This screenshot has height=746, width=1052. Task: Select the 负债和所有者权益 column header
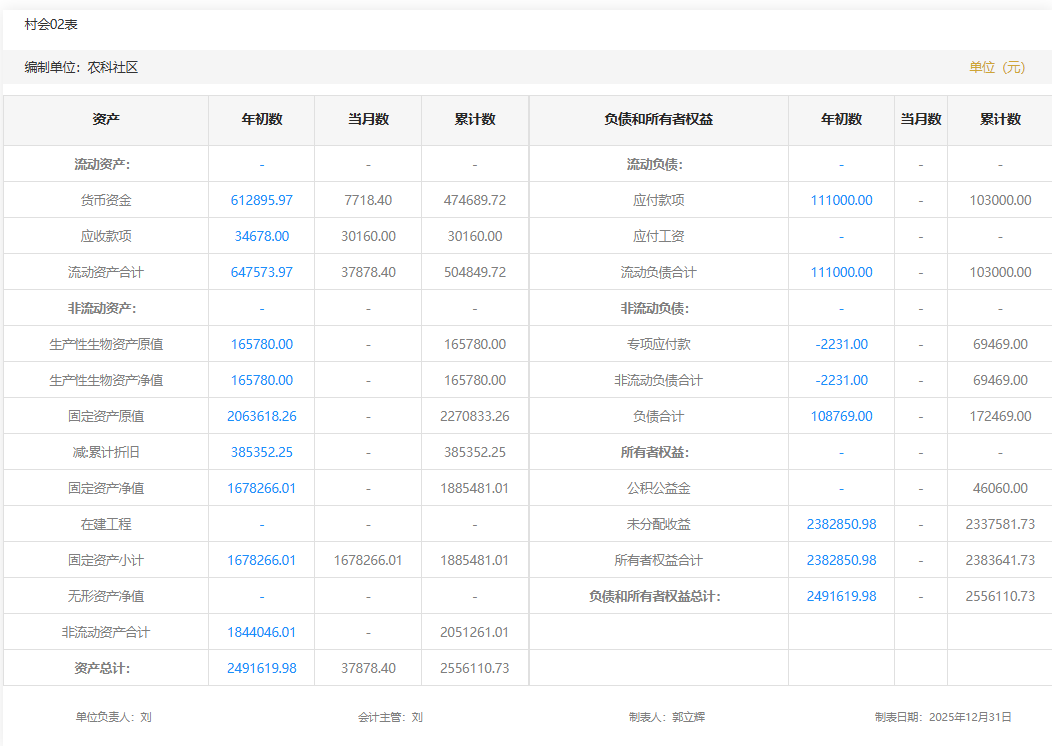pyautogui.click(x=658, y=119)
